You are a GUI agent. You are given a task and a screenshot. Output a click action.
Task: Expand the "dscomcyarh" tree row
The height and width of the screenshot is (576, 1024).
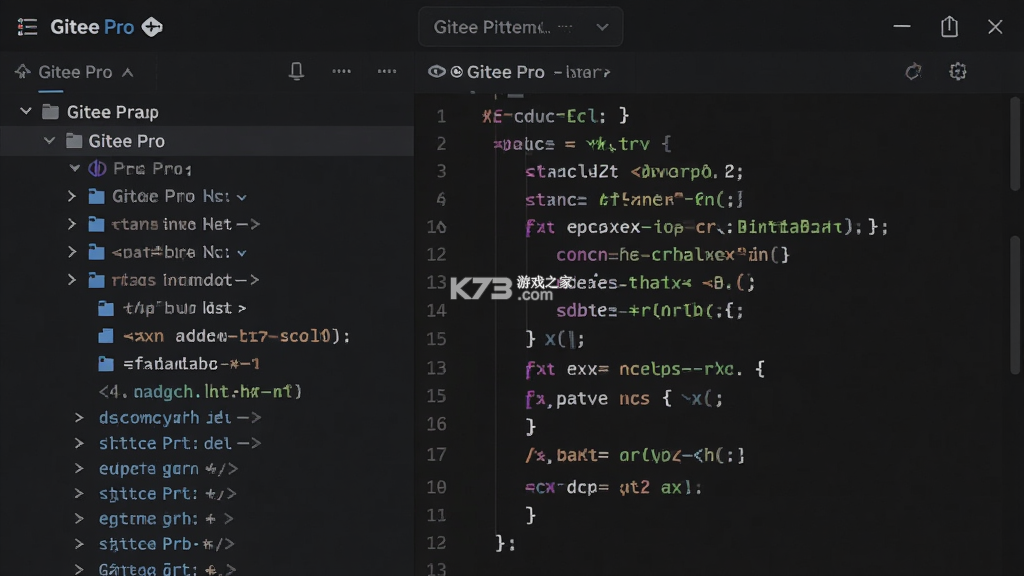pos(79,417)
